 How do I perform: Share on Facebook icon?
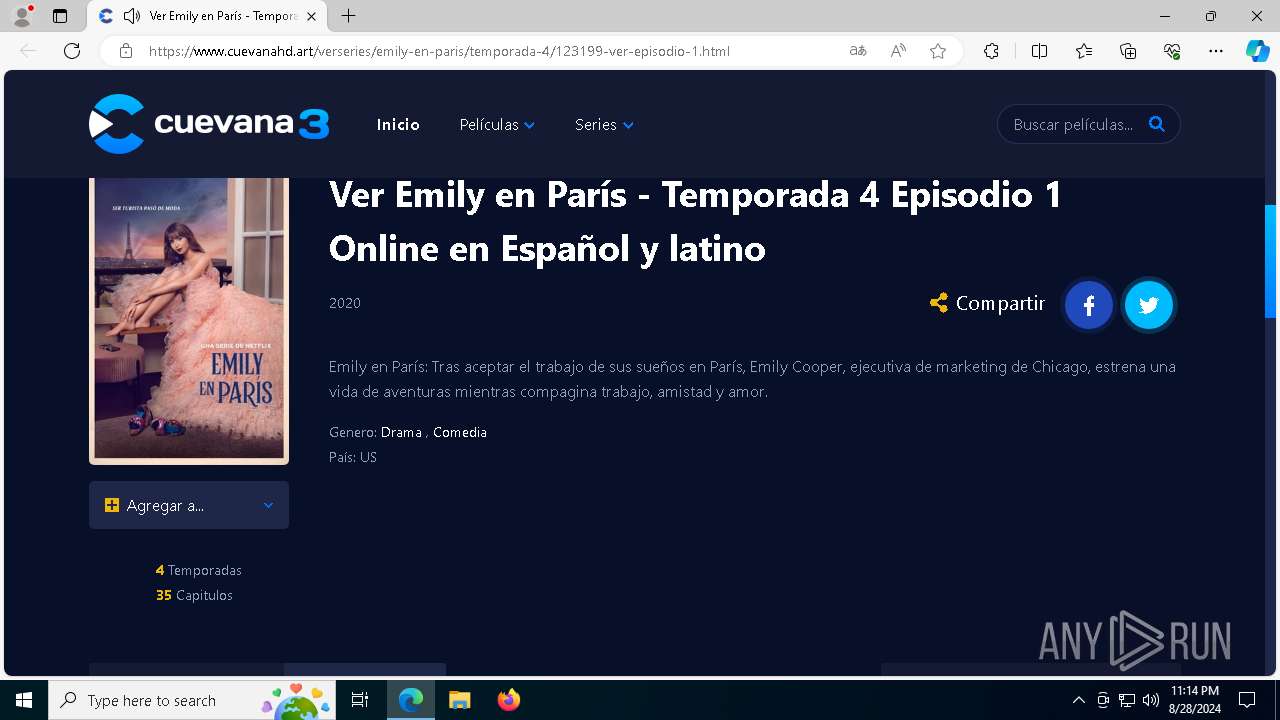click(1089, 305)
